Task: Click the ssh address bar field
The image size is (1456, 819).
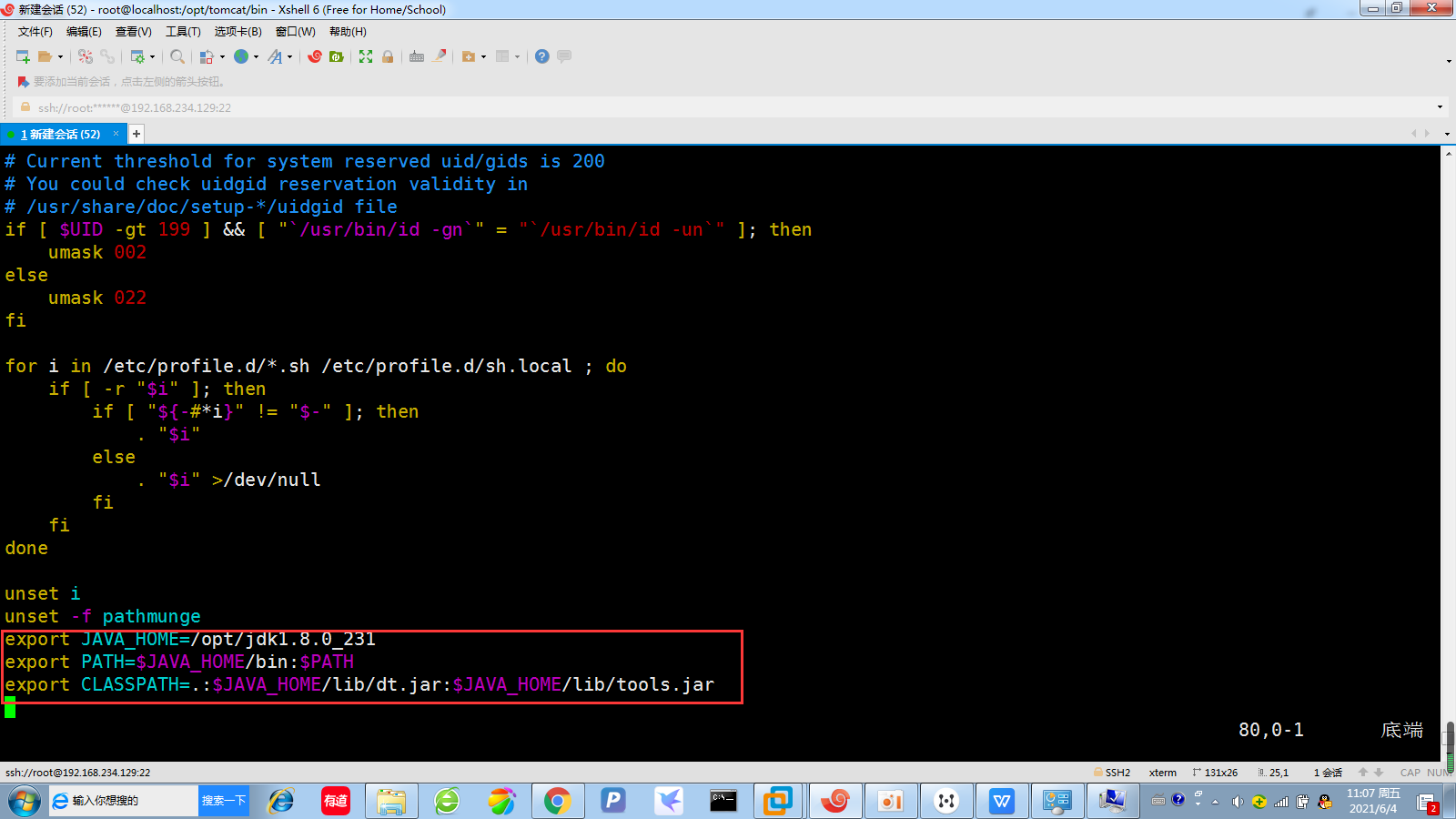Action: click(728, 107)
